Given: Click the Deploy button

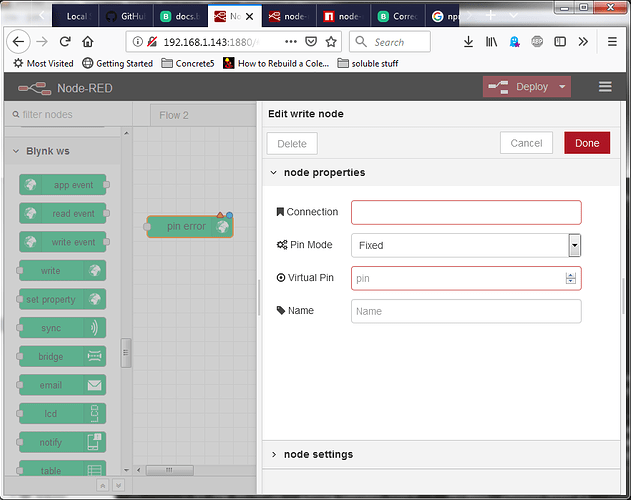Looking at the screenshot, I should (518, 87).
